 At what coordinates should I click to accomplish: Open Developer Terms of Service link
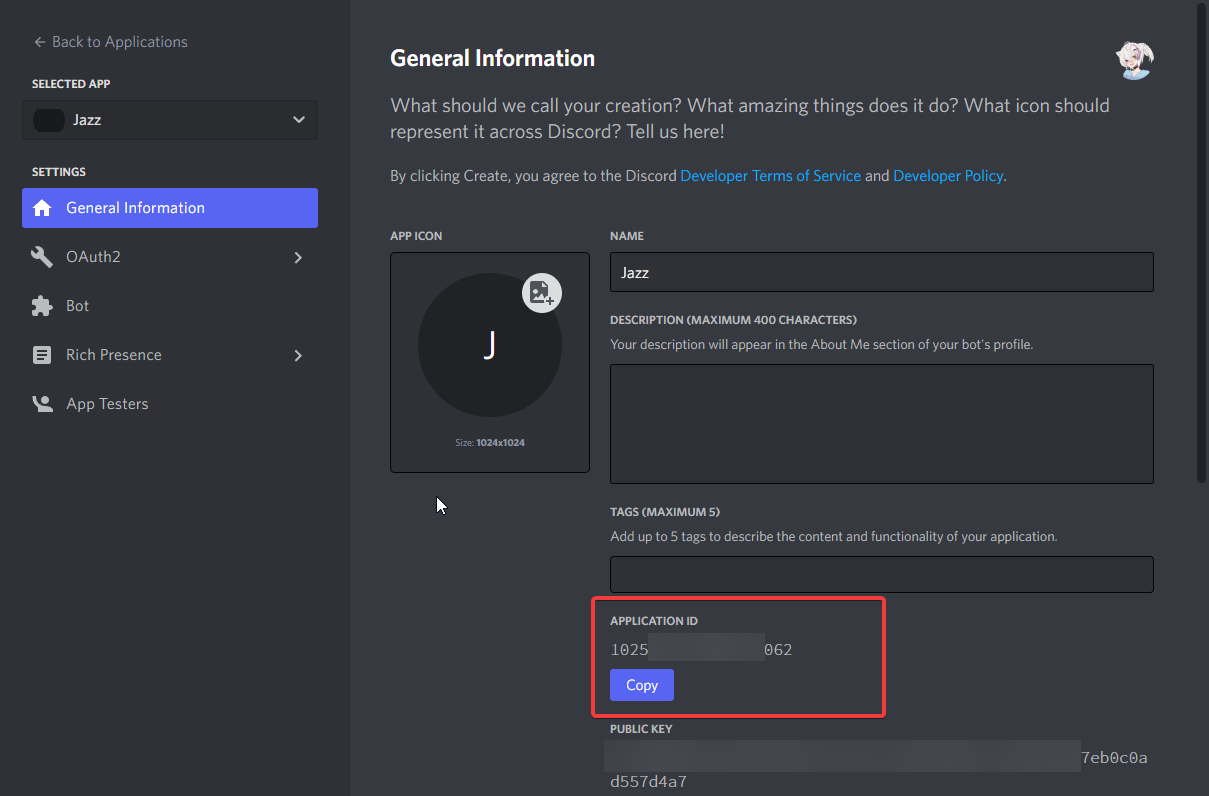pos(770,176)
